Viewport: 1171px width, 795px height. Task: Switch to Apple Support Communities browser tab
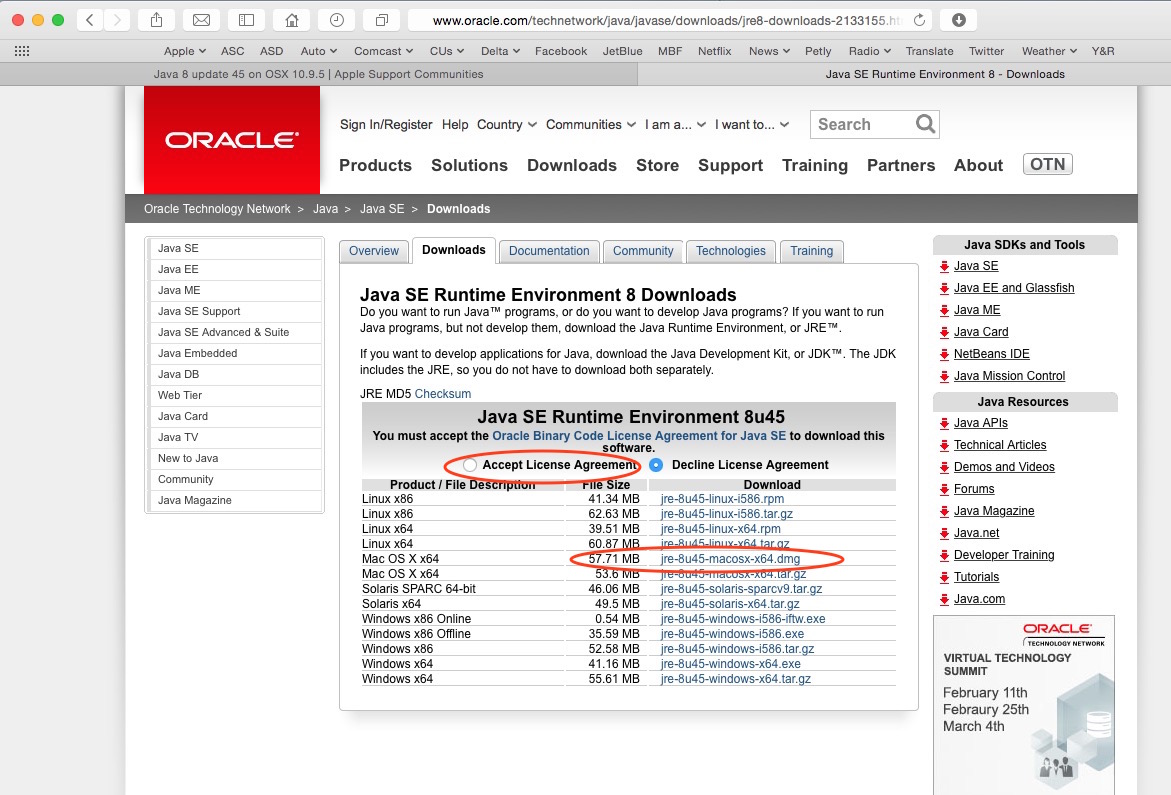pos(319,74)
